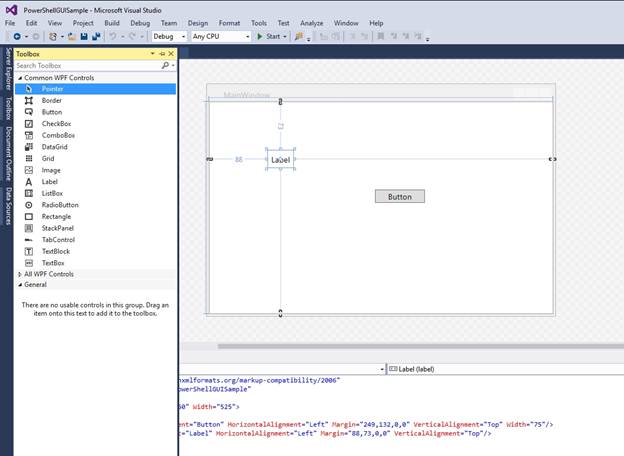
Task: Pick the Label control from Toolbox
Action: pos(96,181)
